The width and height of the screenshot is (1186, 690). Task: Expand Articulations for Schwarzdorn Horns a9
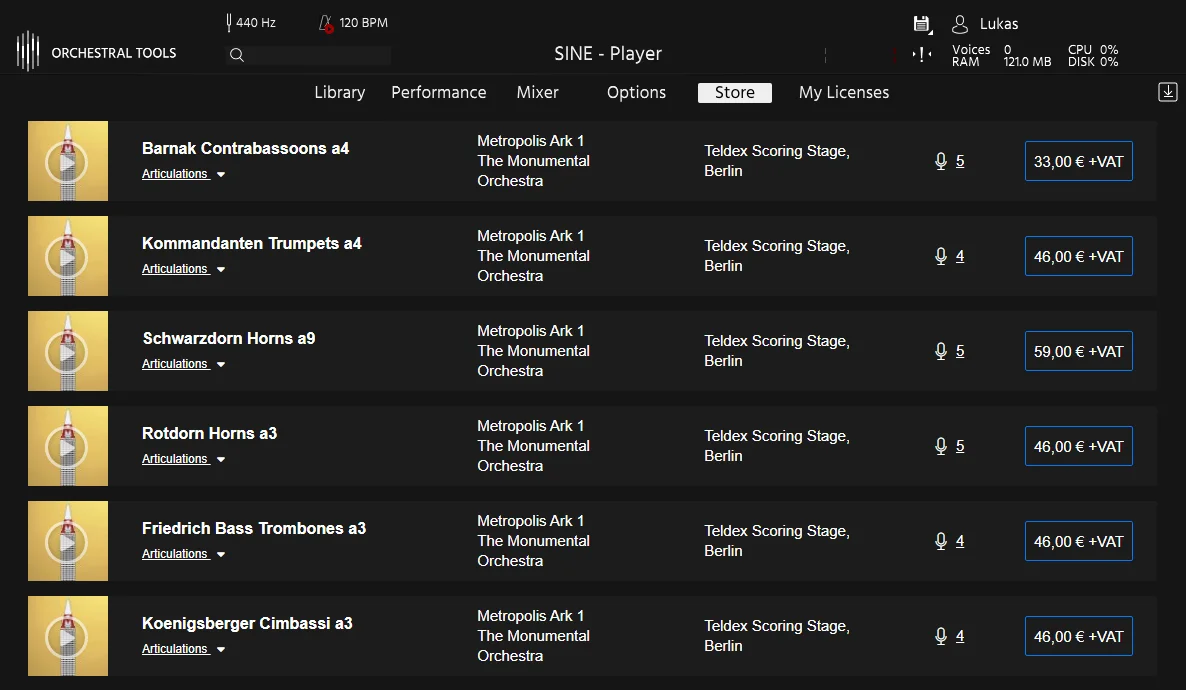184,364
